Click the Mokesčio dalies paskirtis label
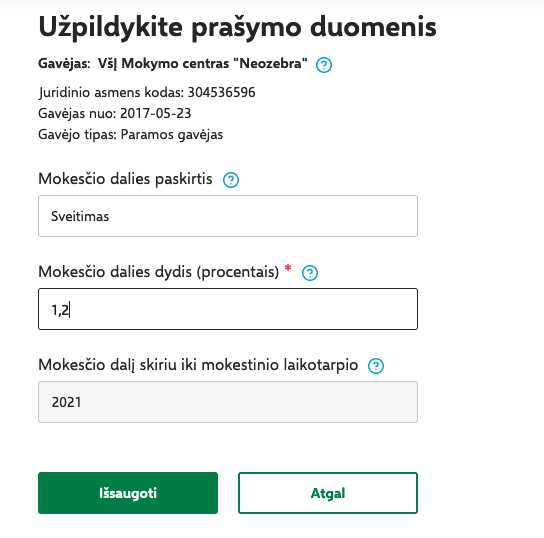This screenshot has height=538, width=544. pos(125,179)
